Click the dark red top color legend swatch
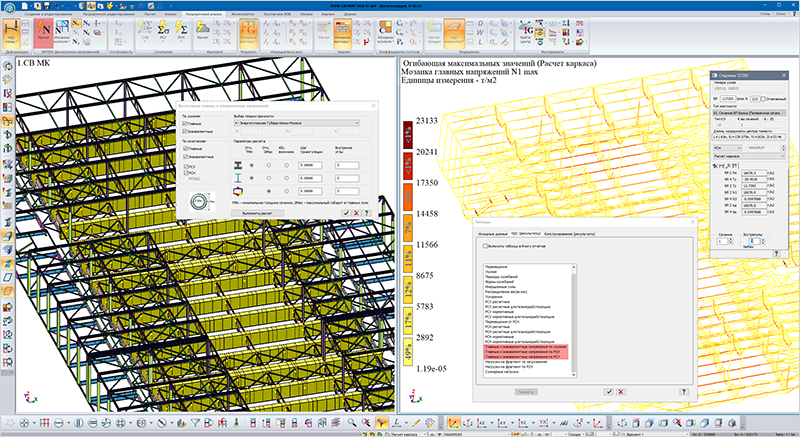Viewport: 800px width, 437px height. [x=408, y=135]
